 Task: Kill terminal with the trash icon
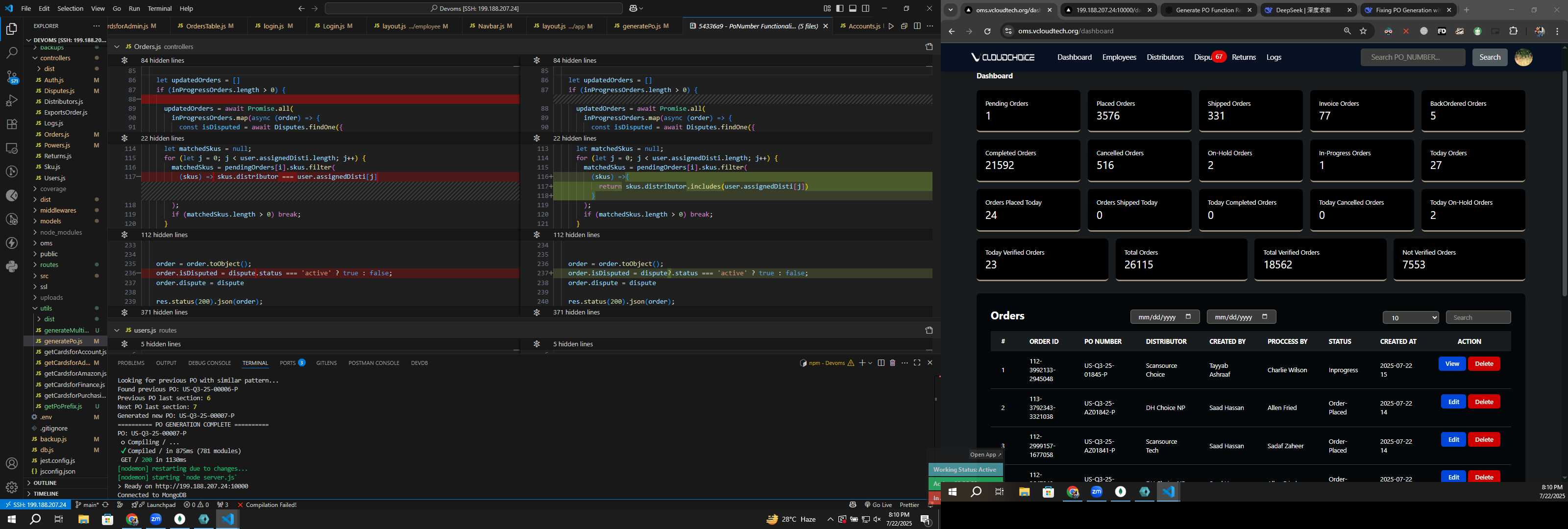click(x=892, y=363)
